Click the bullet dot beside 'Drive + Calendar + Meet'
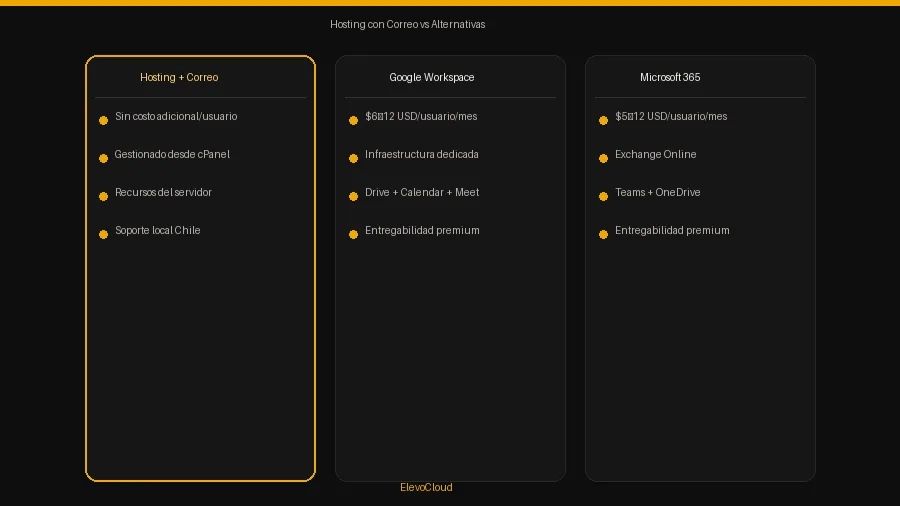The image size is (900, 506). pos(354,196)
